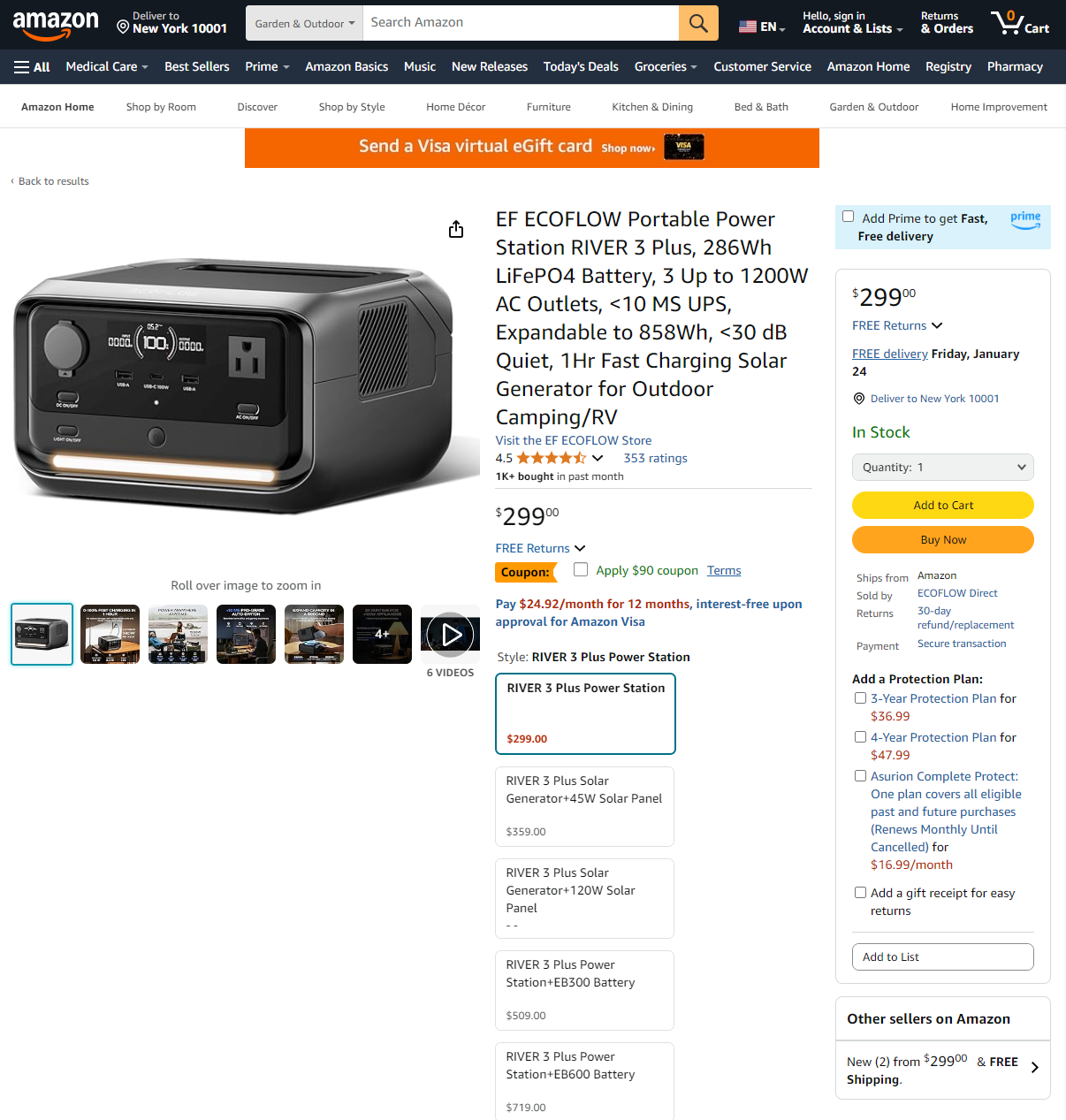The height and width of the screenshot is (1120, 1066).
Task: Expand the Garden & Outdoor search category dropdown
Action: tap(305, 23)
